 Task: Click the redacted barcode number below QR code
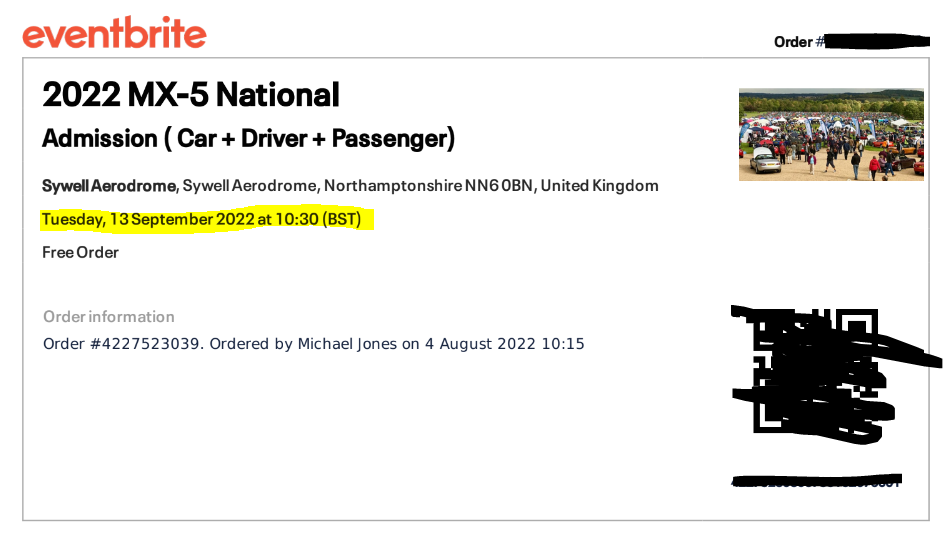pyautogui.click(x=816, y=481)
